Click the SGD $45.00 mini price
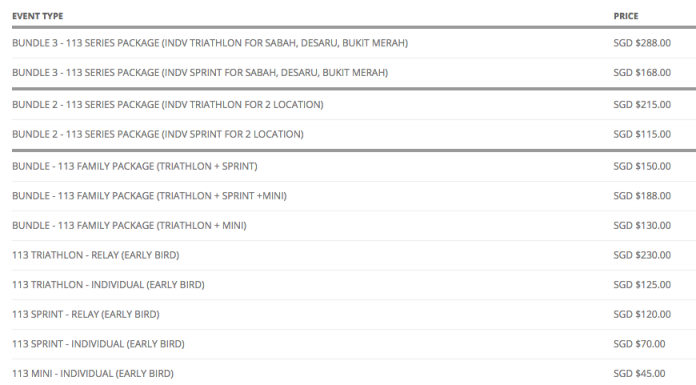 tap(639, 374)
